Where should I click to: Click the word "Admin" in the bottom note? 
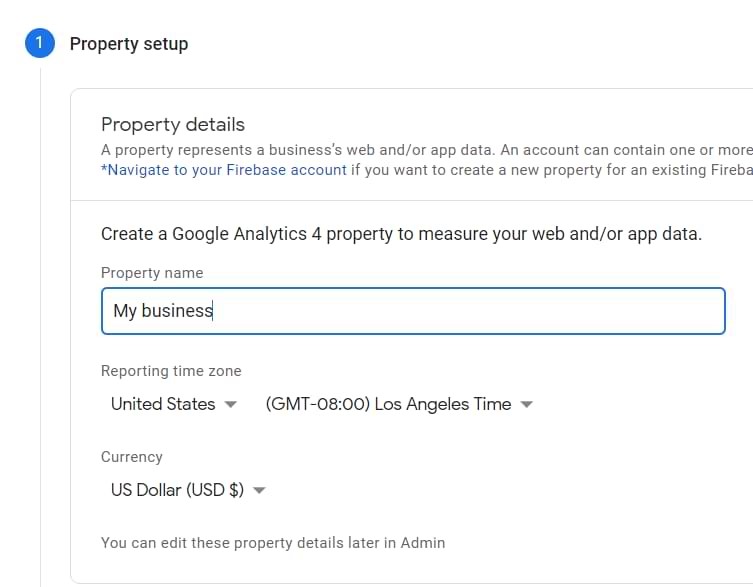pyautogui.click(x=423, y=543)
